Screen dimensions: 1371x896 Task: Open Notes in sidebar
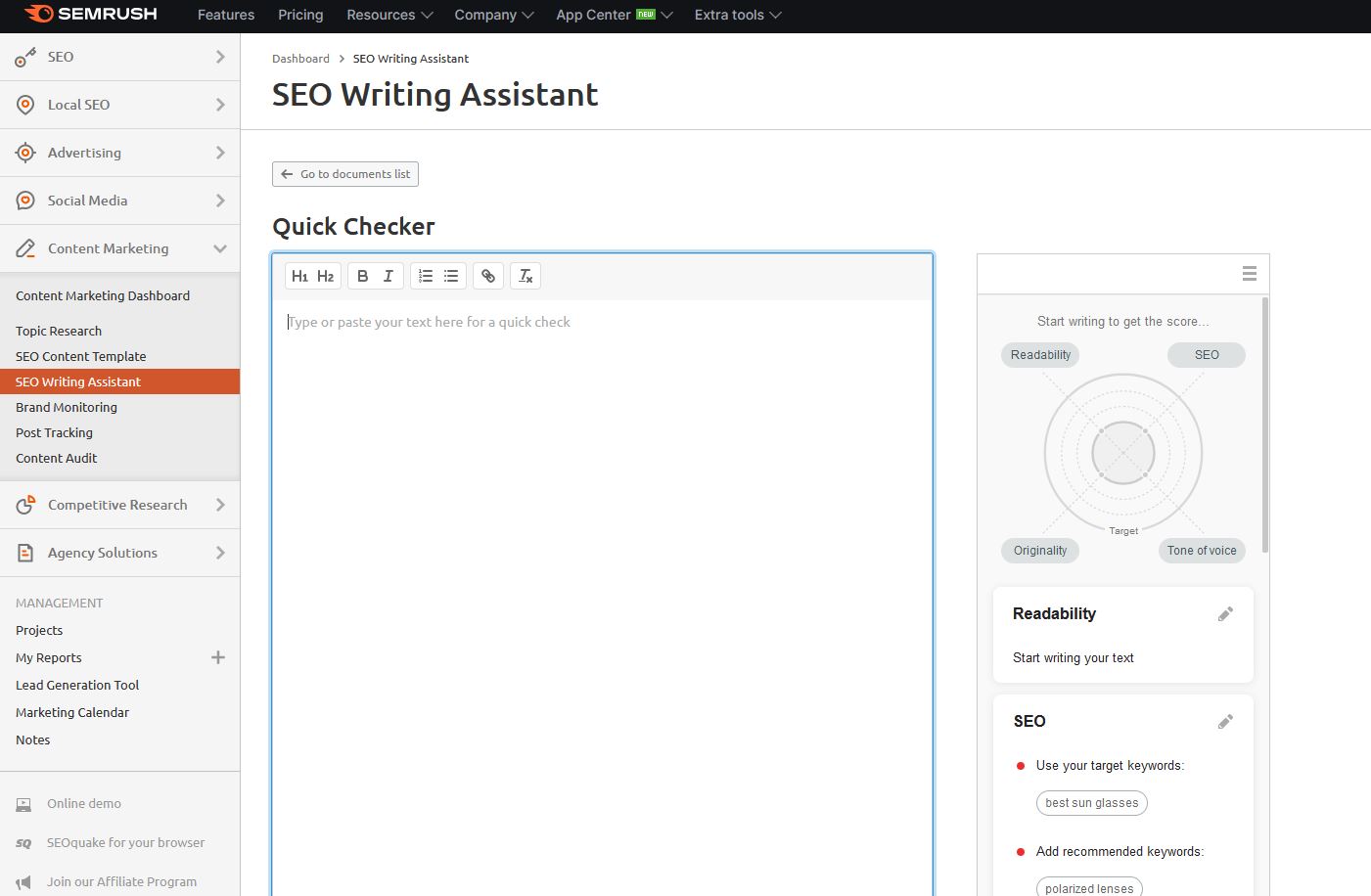[x=33, y=739]
